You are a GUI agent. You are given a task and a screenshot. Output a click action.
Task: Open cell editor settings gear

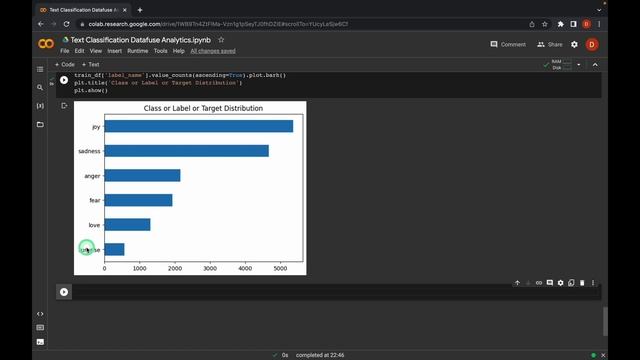560,283
